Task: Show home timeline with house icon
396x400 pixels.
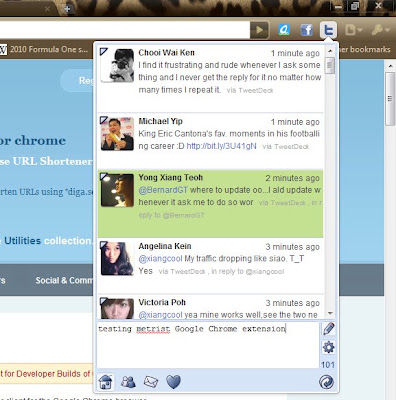Action: coord(106,382)
